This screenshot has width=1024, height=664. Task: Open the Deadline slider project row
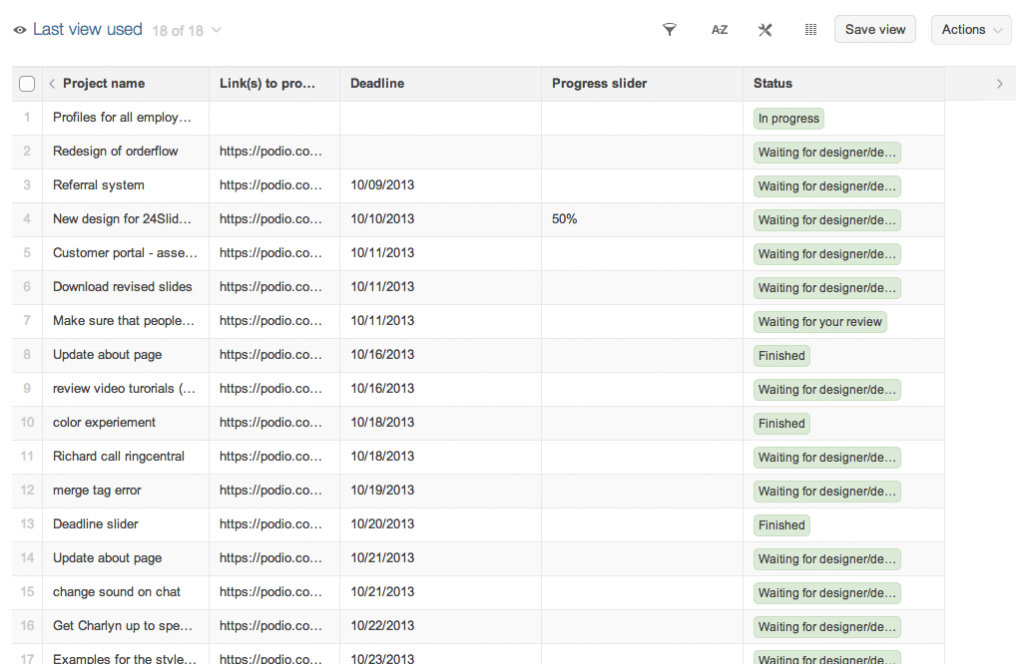coord(95,525)
